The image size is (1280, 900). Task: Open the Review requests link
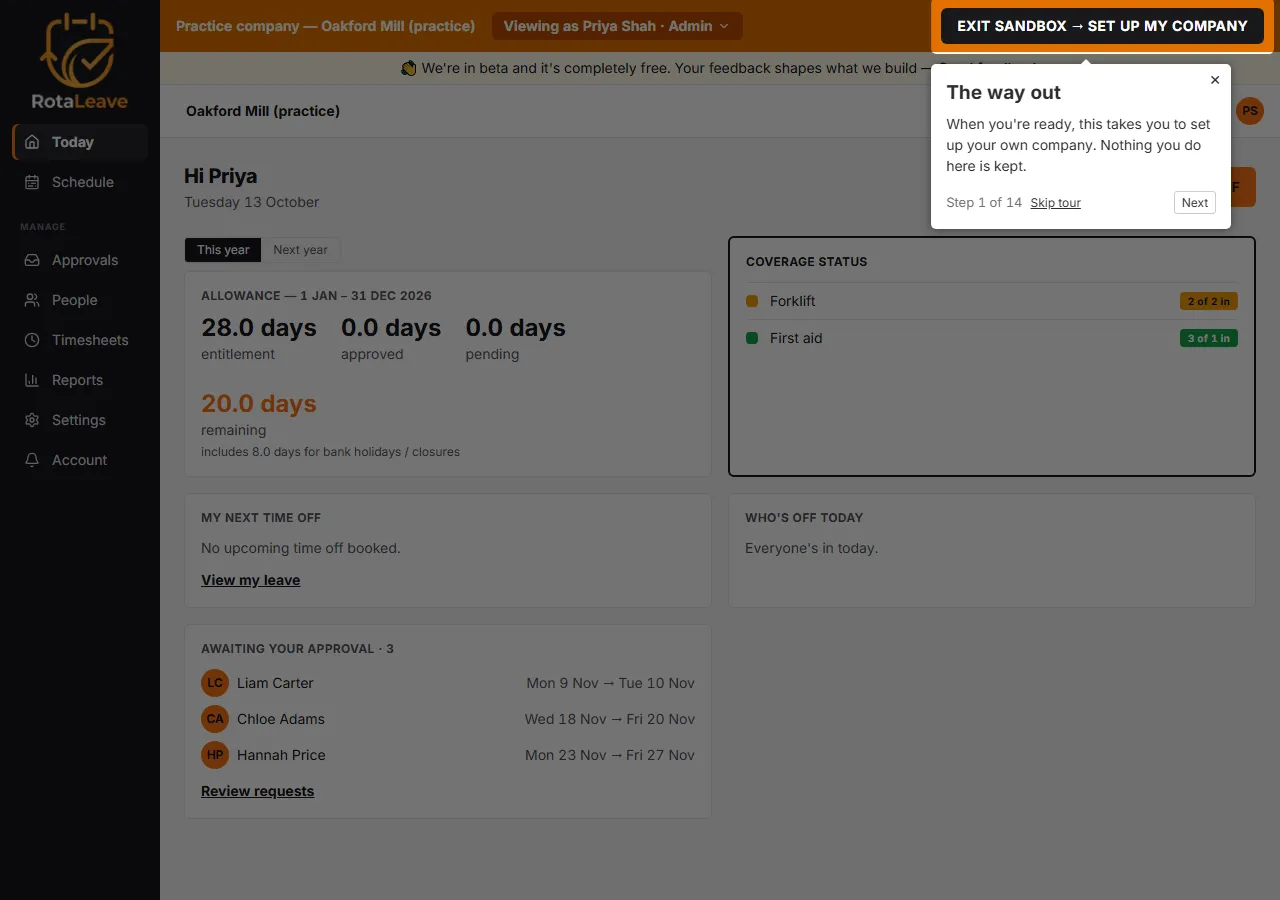[258, 791]
